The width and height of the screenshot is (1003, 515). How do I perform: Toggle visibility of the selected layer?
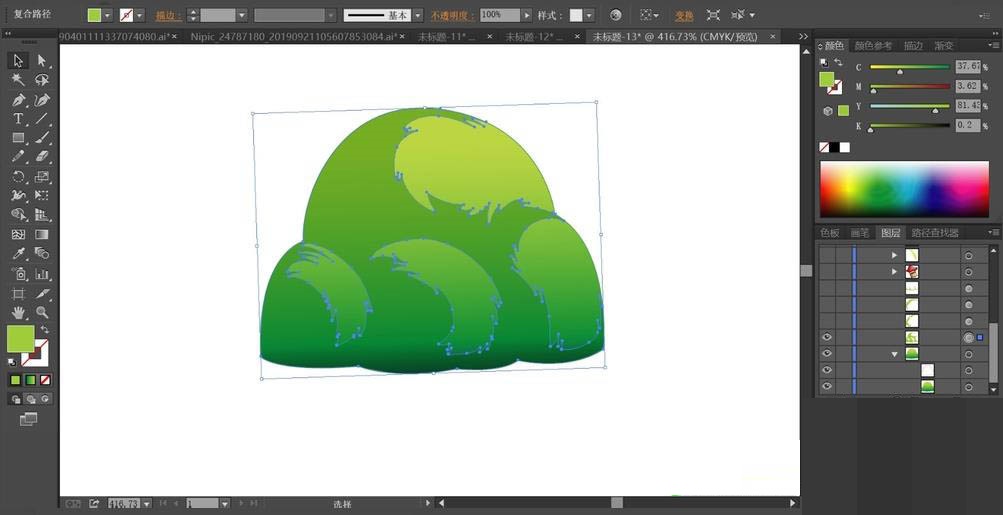827,338
